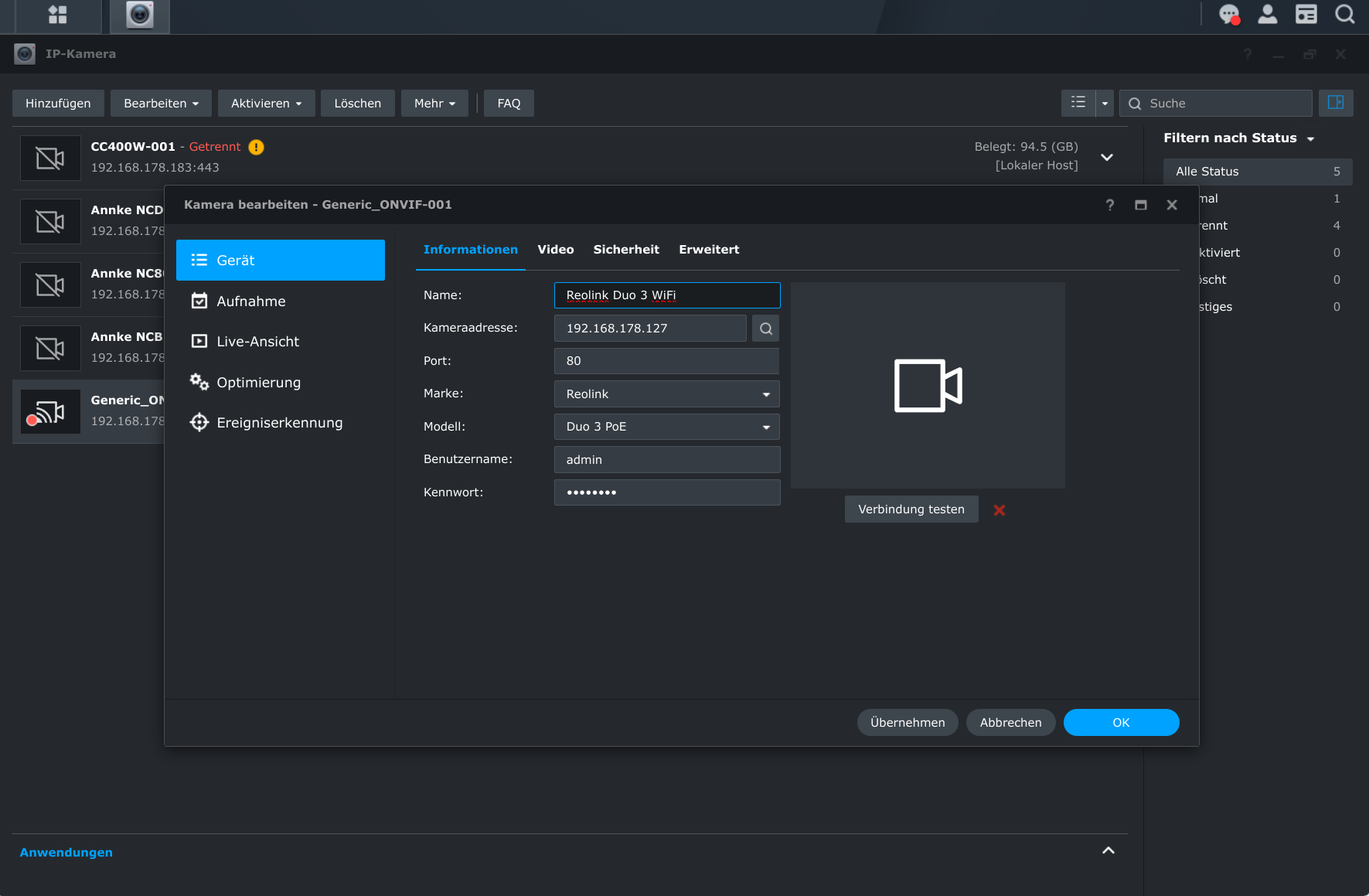Click into the Port input field

point(666,361)
